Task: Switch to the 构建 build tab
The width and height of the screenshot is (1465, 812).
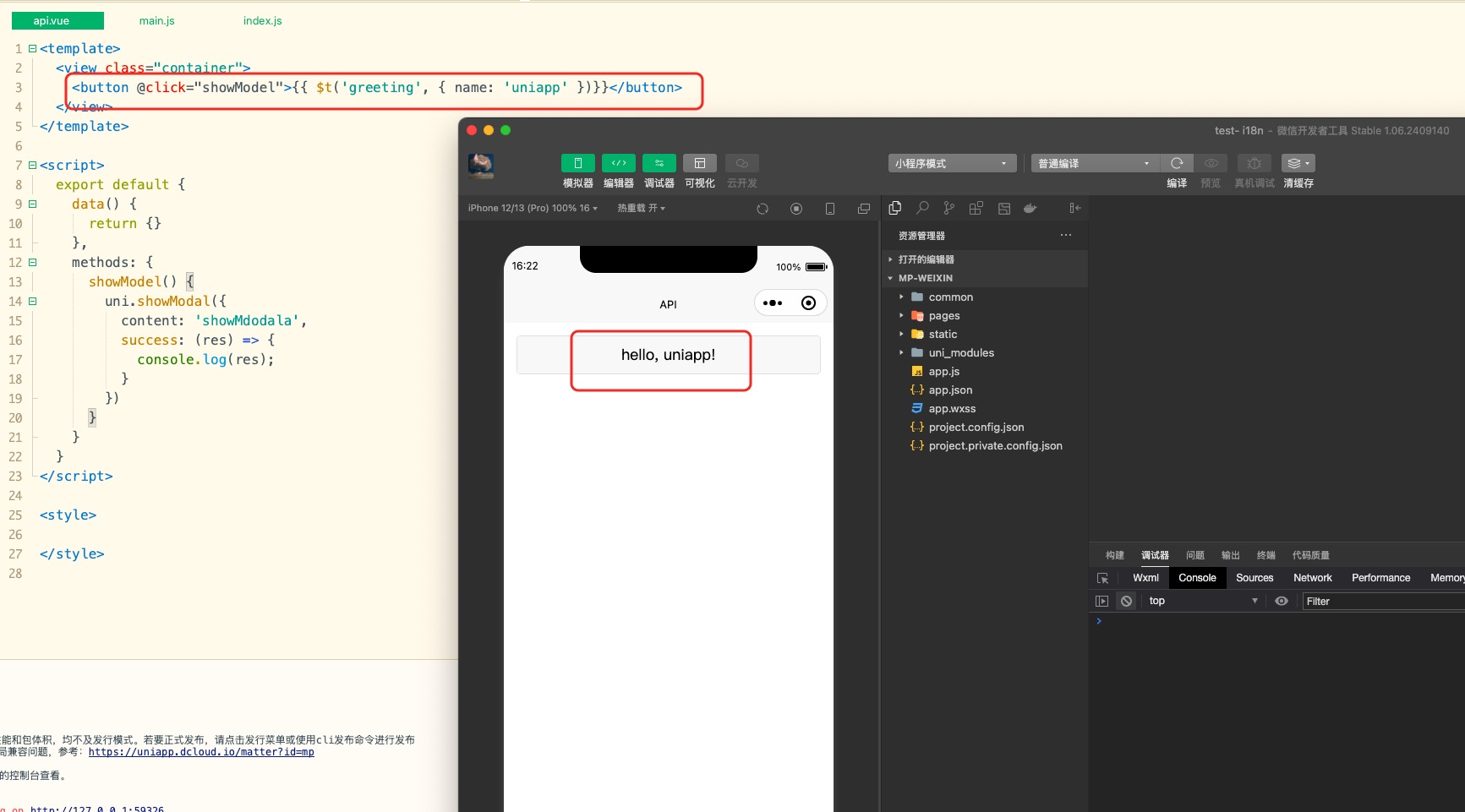Action: (x=1115, y=555)
